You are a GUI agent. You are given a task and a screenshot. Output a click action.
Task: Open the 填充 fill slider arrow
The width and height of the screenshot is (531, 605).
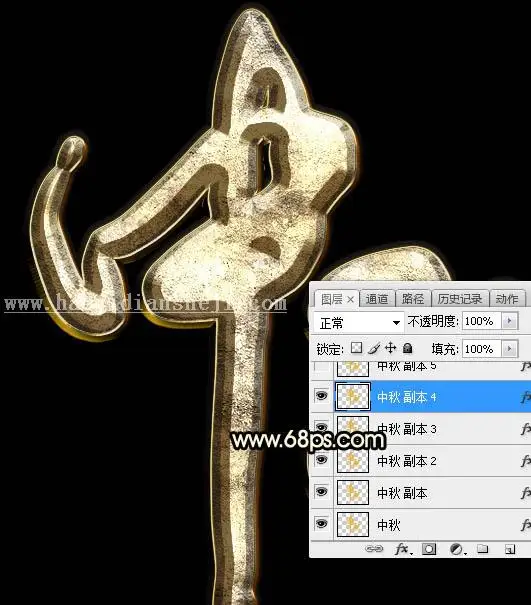(x=509, y=349)
